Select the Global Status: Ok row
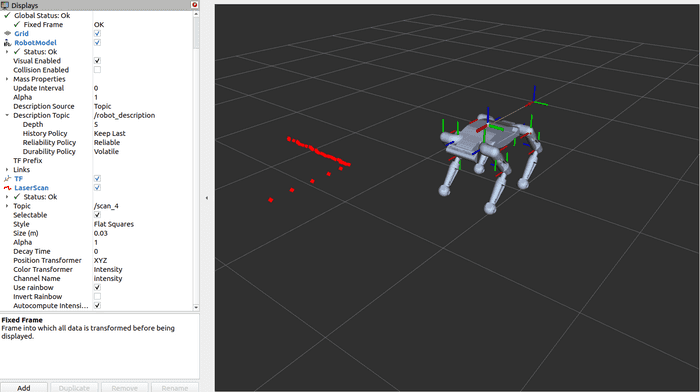The width and height of the screenshot is (700, 392). 96,15
